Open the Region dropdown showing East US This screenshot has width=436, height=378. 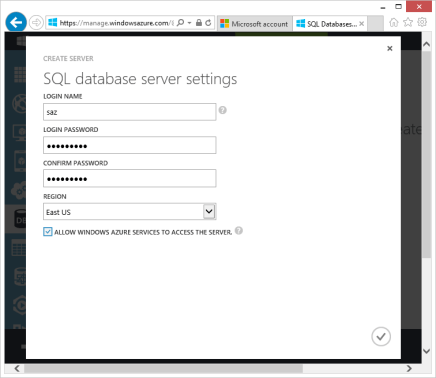130,212
